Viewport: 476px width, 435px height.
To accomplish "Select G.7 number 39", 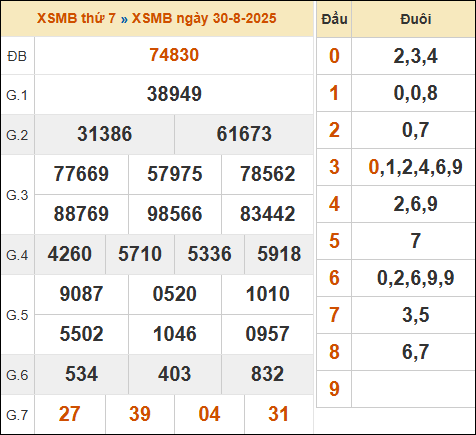I will pyautogui.click(x=140, y=414).
